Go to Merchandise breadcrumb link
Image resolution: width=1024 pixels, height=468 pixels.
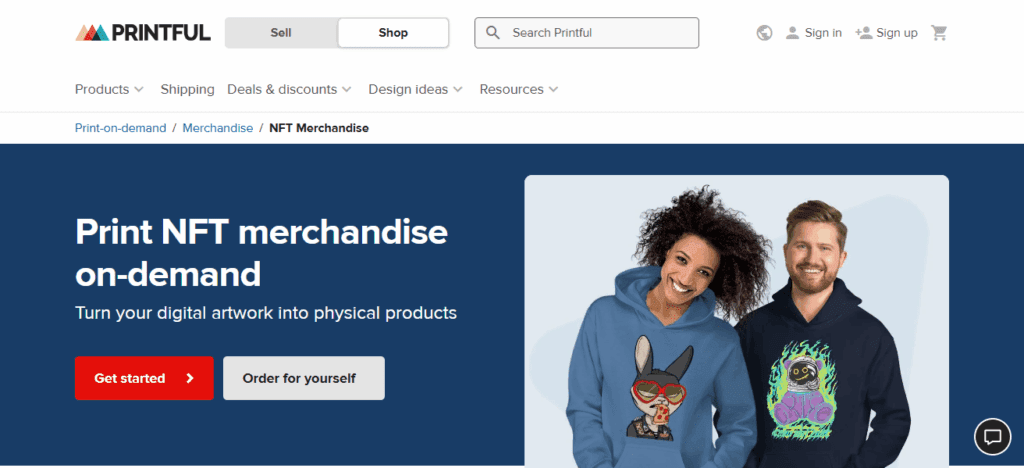point(217,128)
